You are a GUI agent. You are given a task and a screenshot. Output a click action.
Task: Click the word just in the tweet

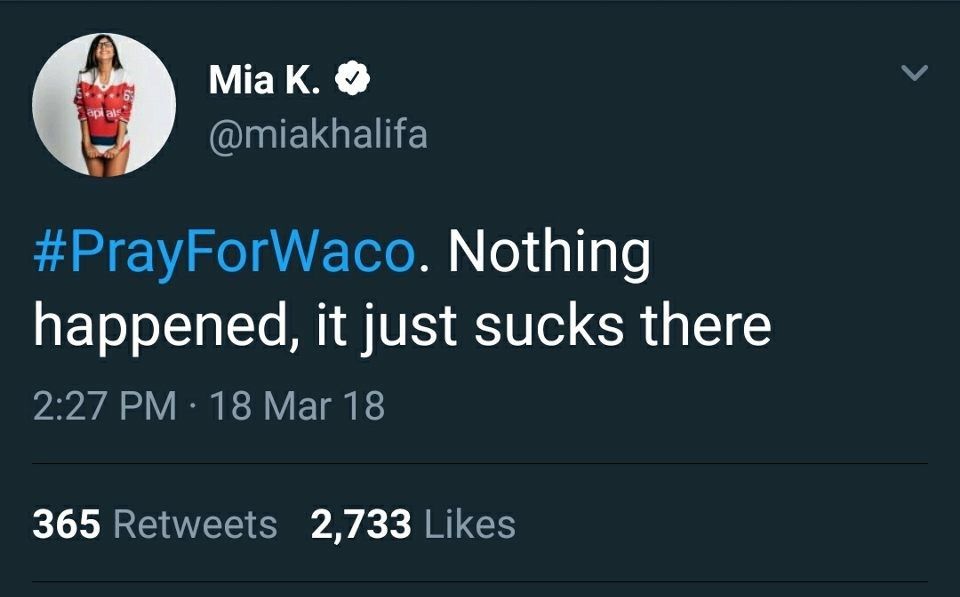[x=414, y=327]
